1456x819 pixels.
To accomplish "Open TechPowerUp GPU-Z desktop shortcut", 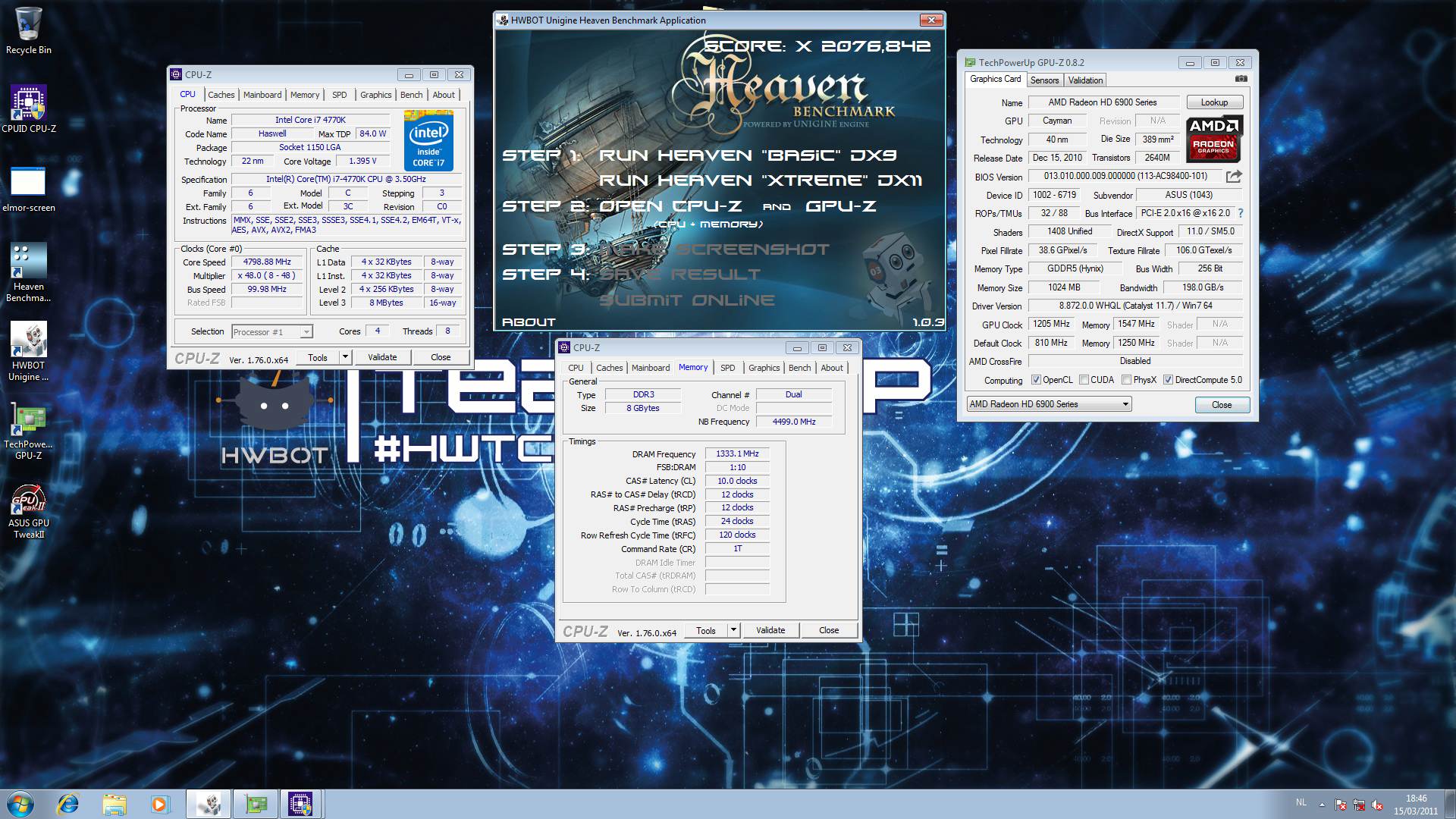I will pyautogui.click(x=29, y=431).
